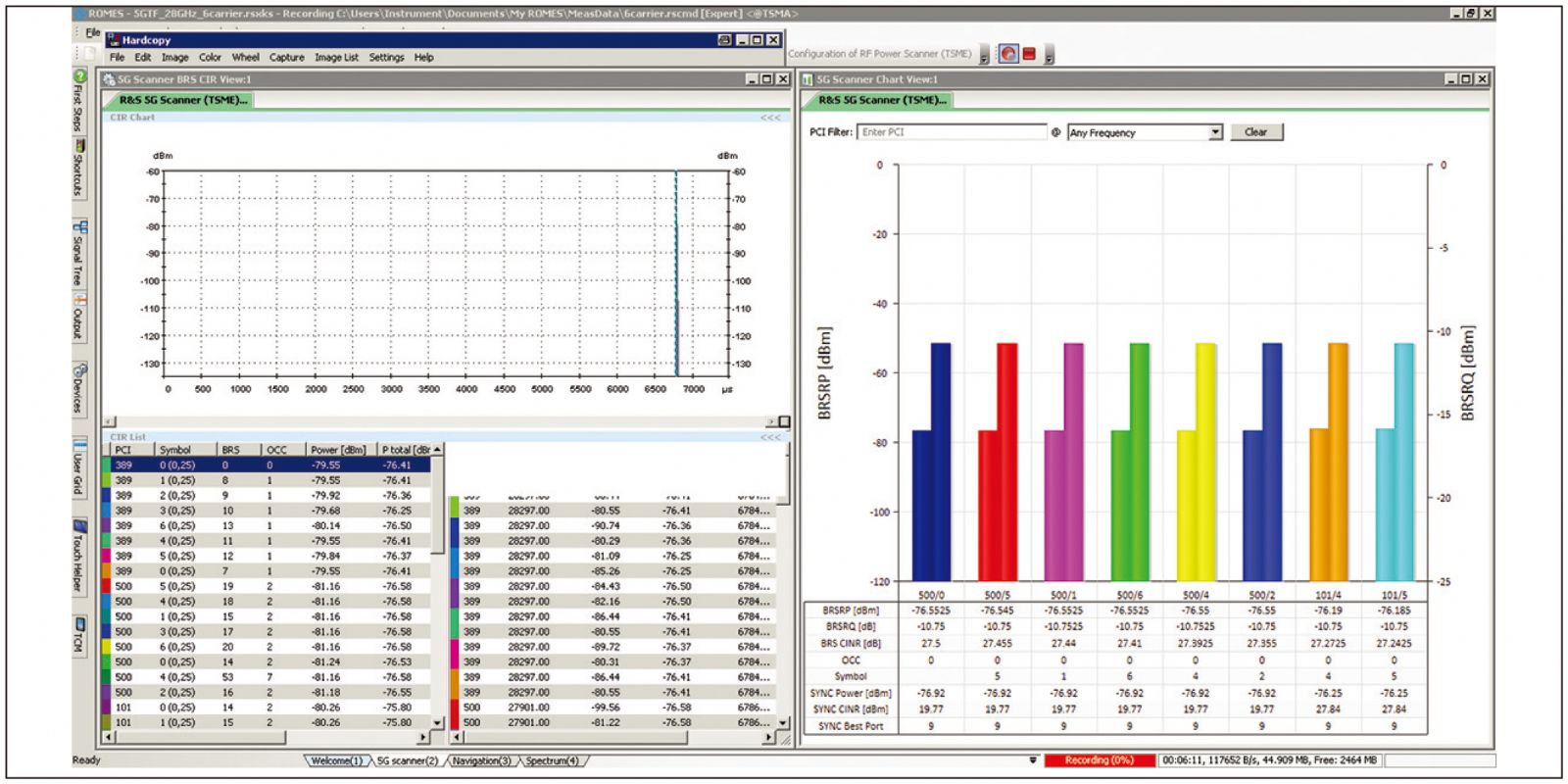Open the Hardcopy Capture menu
The height and width of the screenshot is (784, 1568).
pyautogui.click(x=287, y=58)
